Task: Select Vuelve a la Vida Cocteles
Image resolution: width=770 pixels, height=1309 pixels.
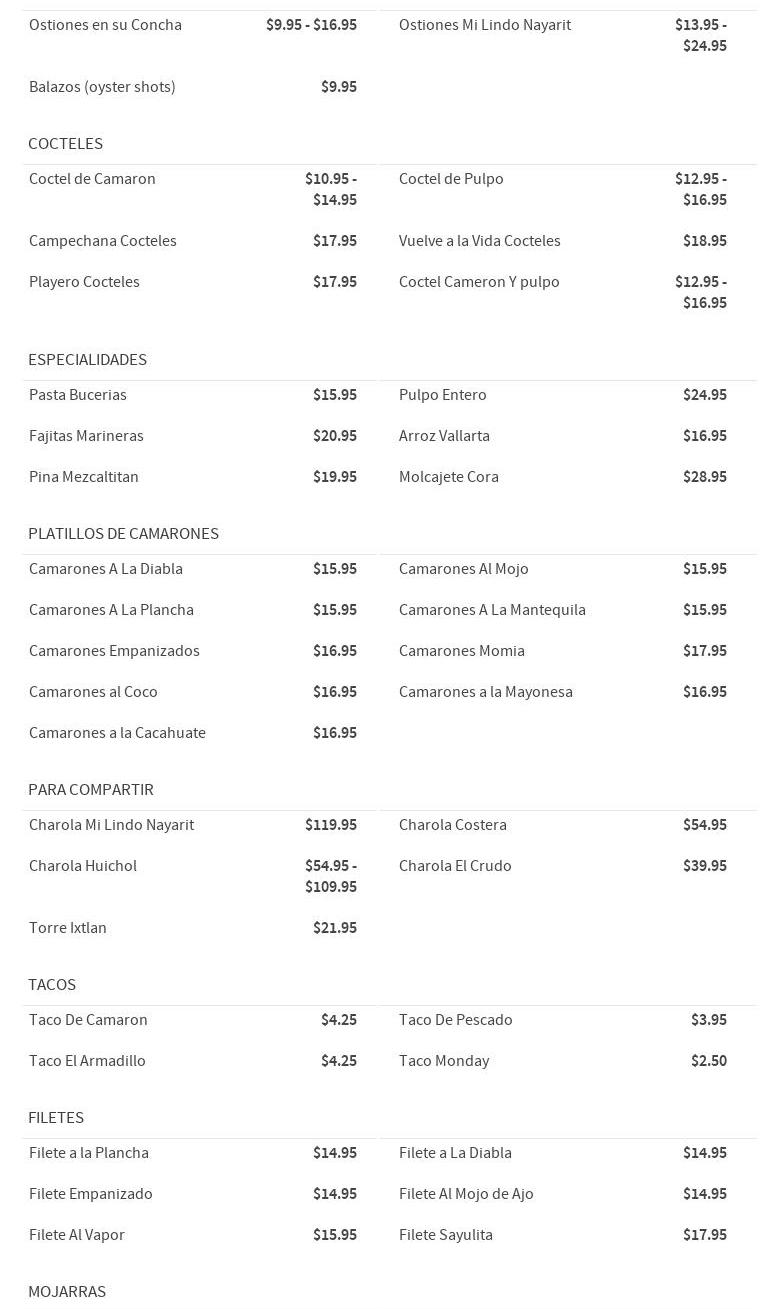Action: [479, 241]
